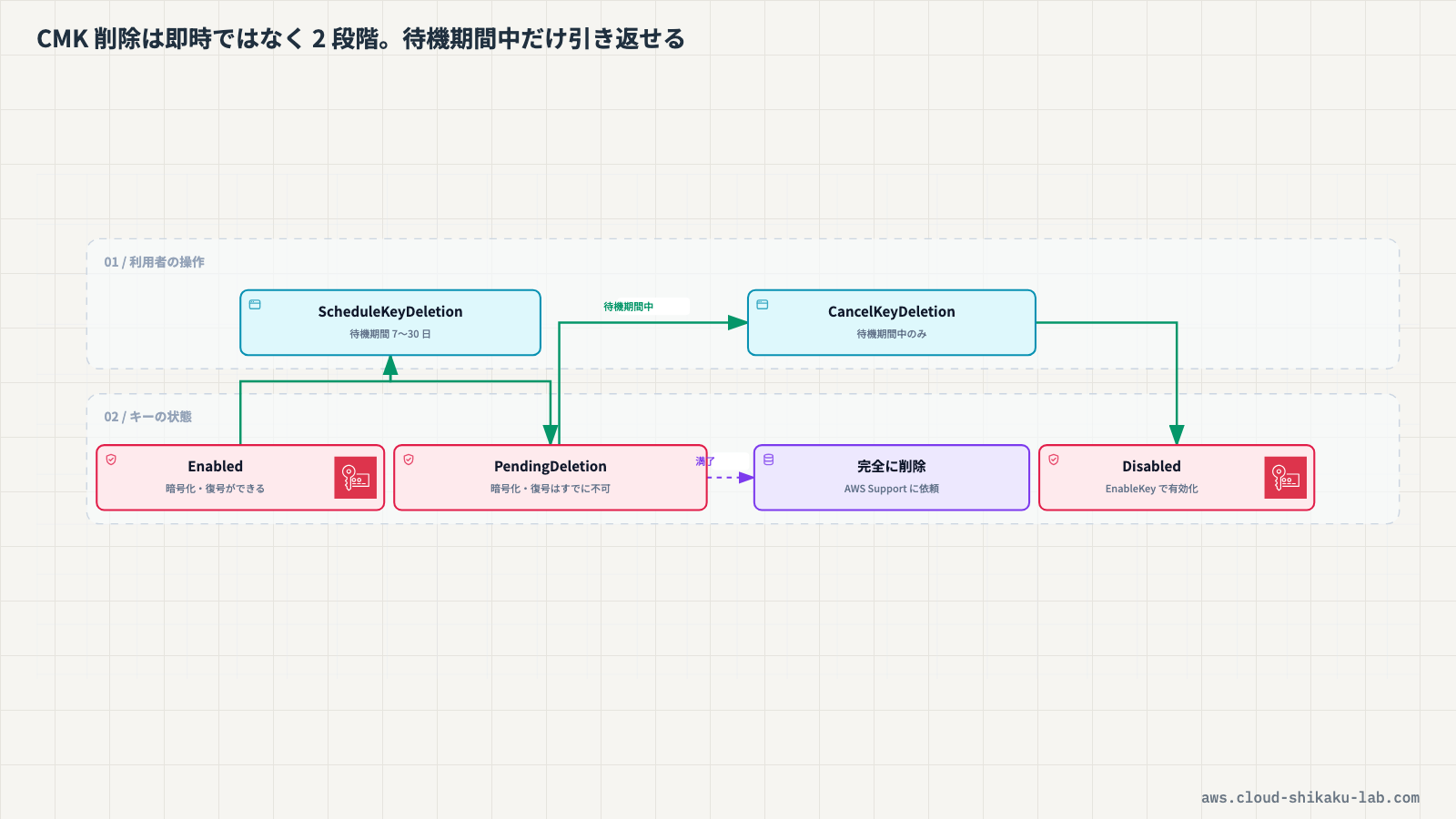Click the red KMS key icon in the Disabled box
1456x819 pixels.
click(x=1286, y=478)
